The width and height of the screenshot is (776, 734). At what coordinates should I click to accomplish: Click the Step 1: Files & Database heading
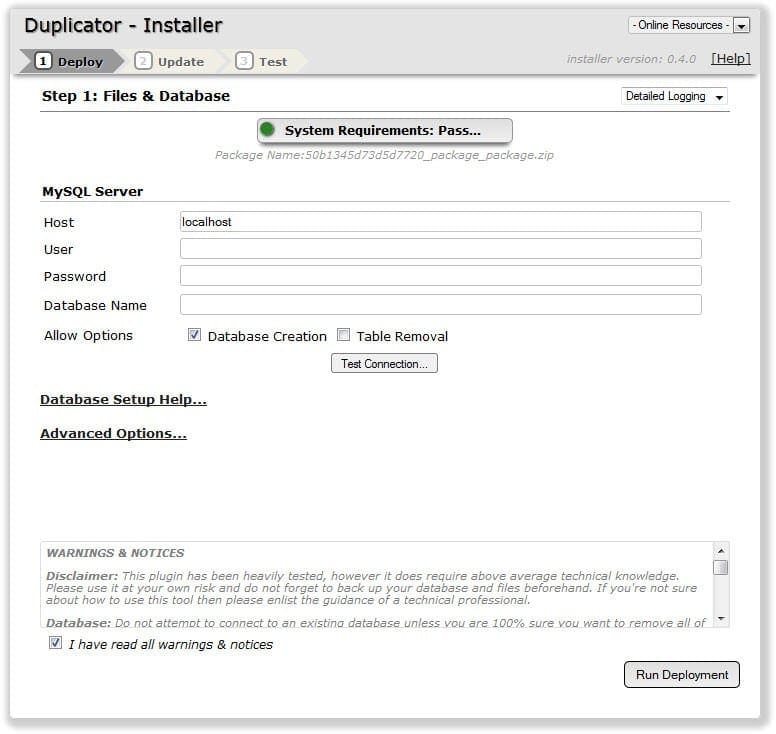click(x=136, y=96)
